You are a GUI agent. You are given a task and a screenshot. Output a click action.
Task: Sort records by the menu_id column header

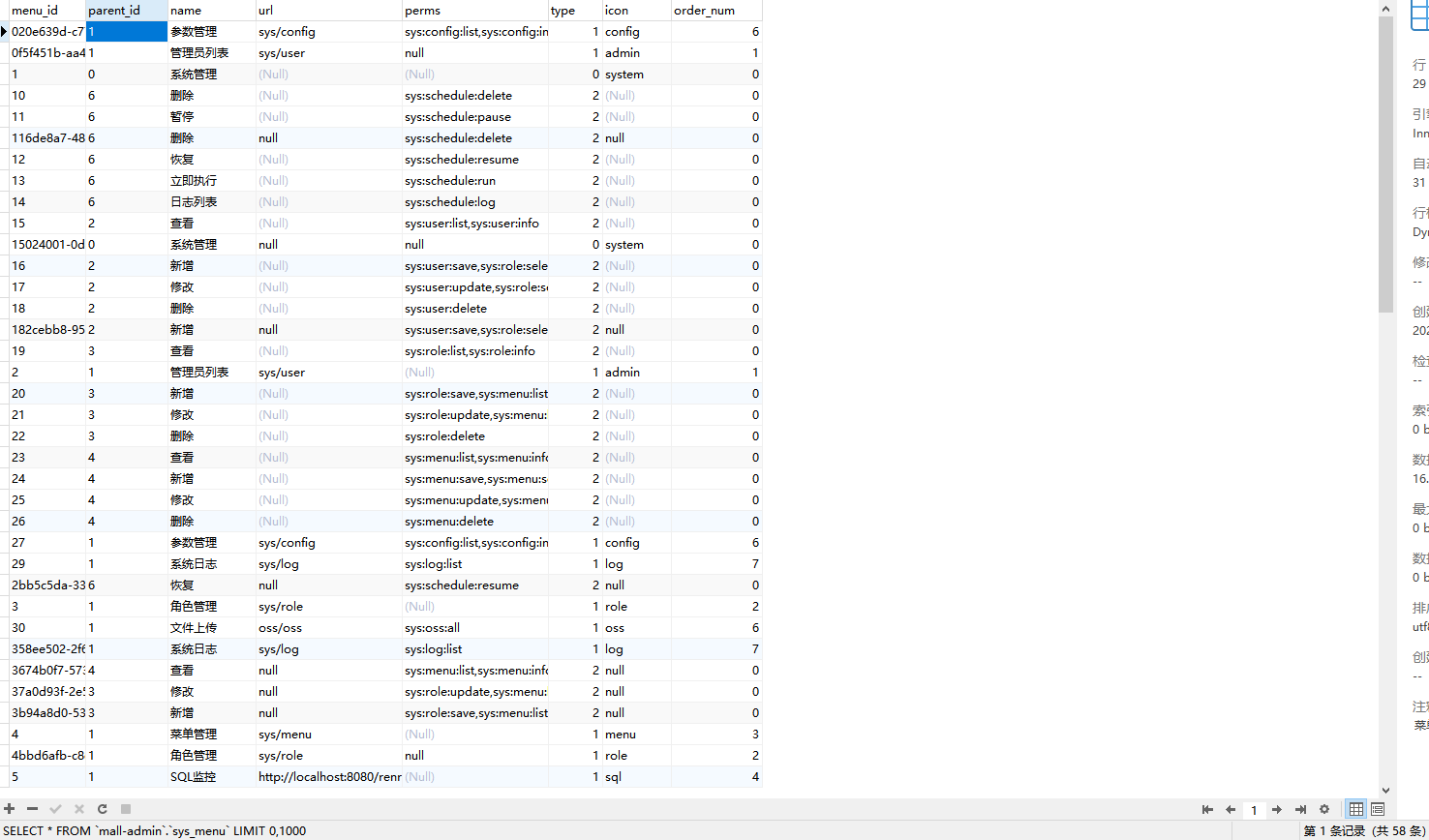click(39, 10)
